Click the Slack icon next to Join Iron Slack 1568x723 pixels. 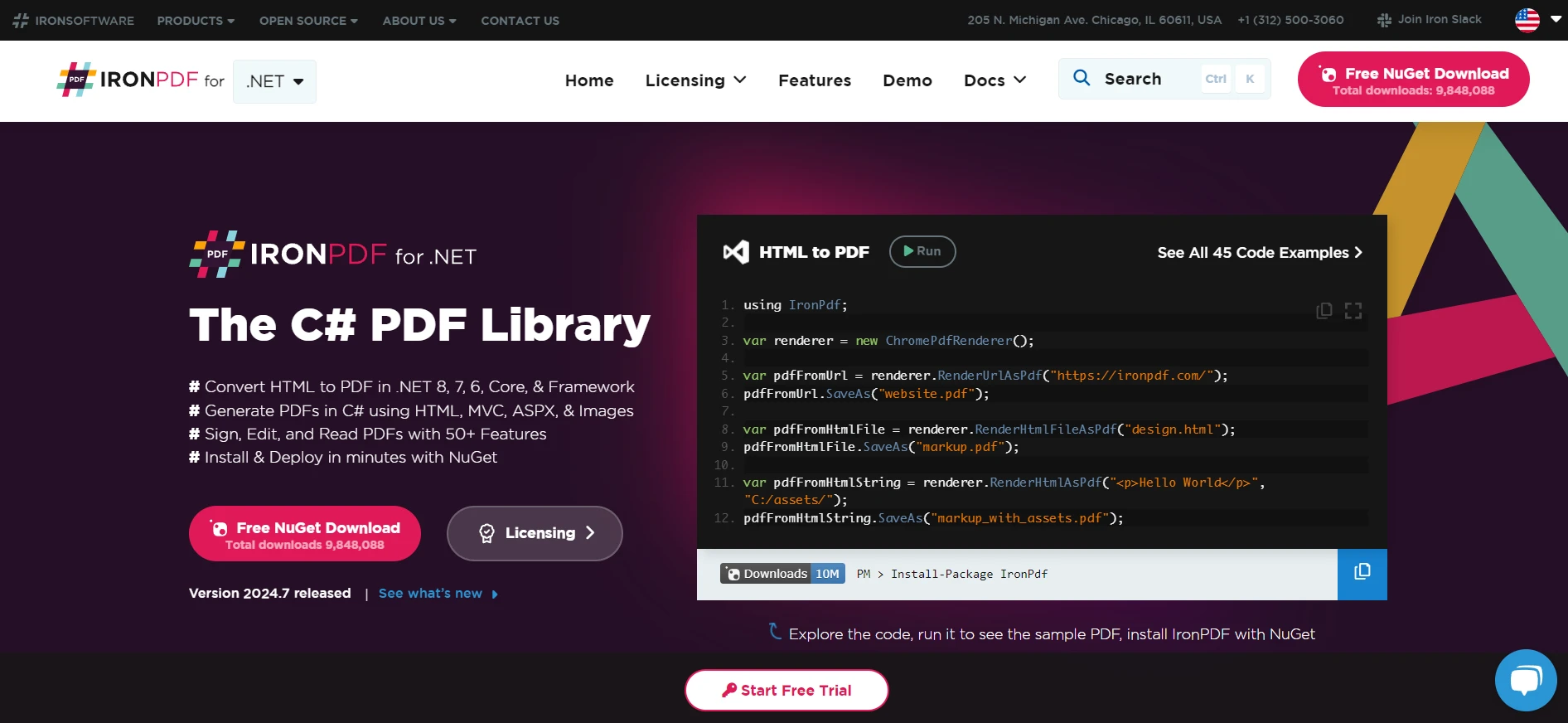point(1384,20)
